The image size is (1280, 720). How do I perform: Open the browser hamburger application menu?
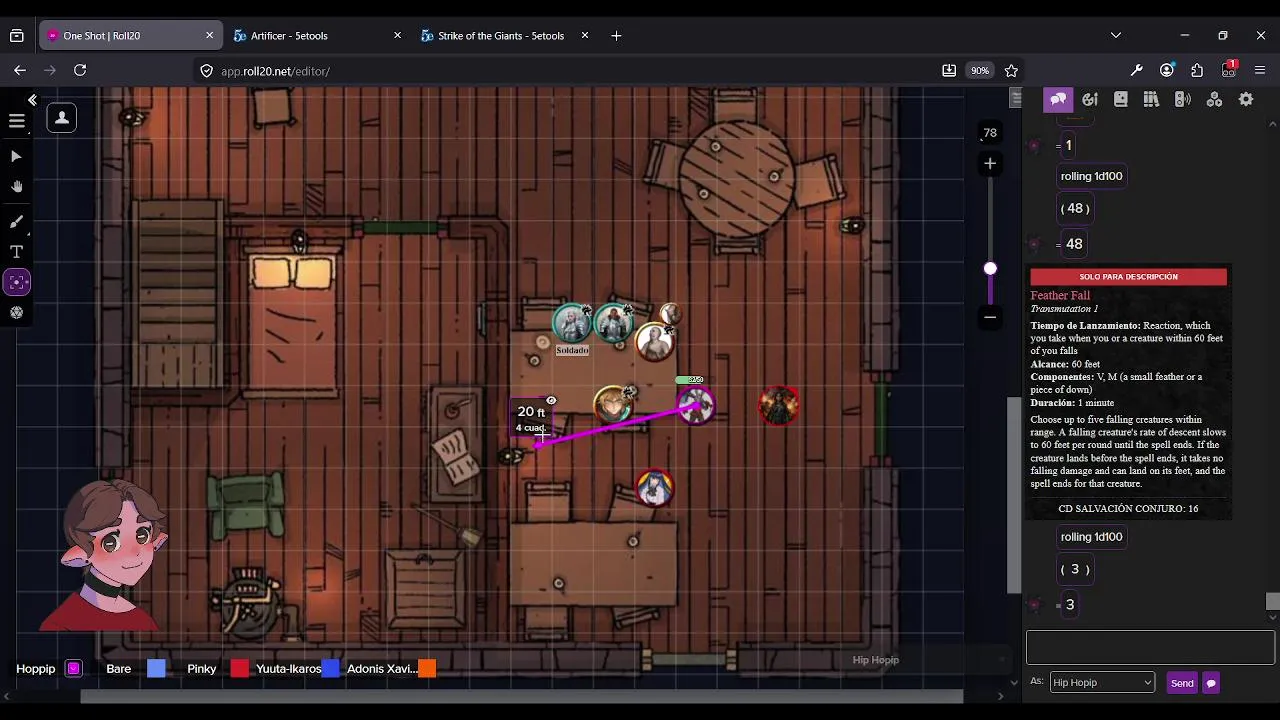pos(1260,70)
